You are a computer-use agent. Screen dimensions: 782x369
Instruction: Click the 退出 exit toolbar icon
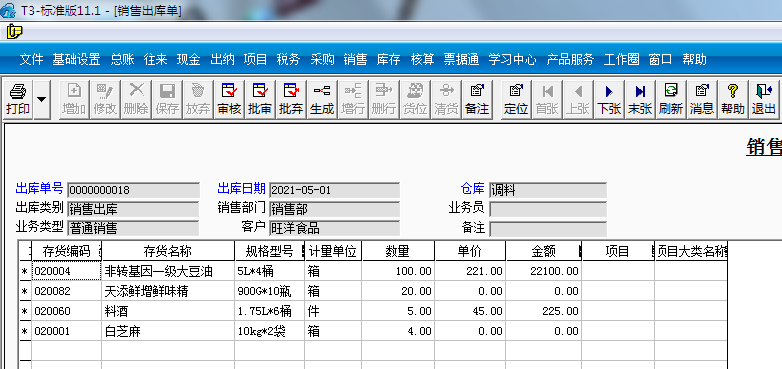(x=764, y=99)
